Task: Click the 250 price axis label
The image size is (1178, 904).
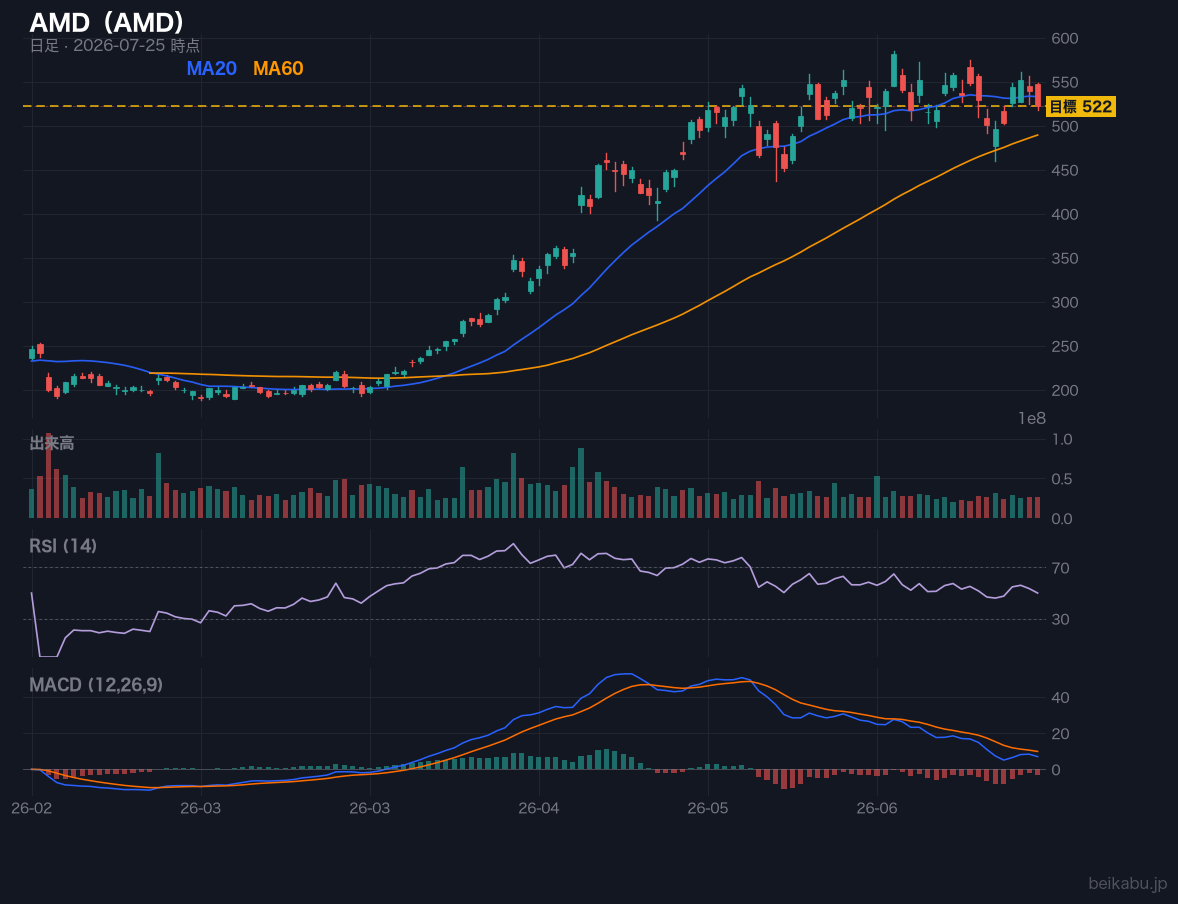Action: pos(1065,346)
